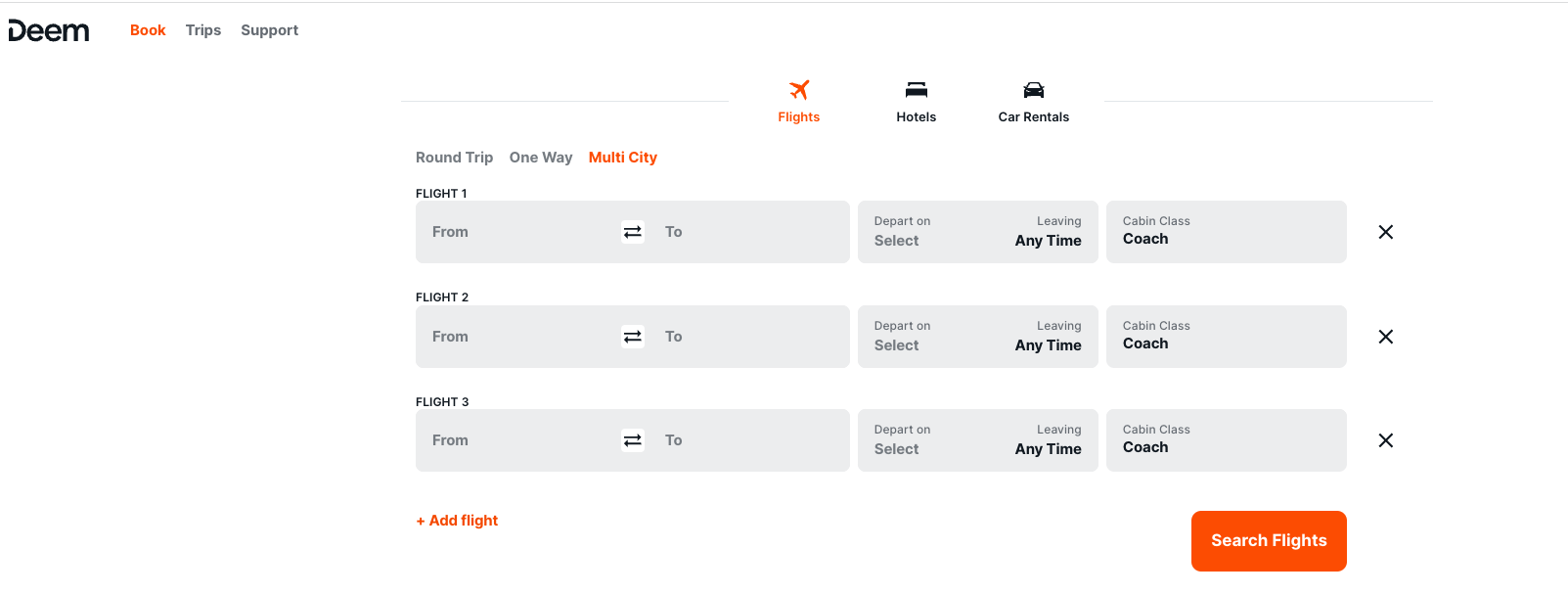Screen dimensions: 1568x595
Task: Choose the Multi City trip type
Action: coord(622,158)
